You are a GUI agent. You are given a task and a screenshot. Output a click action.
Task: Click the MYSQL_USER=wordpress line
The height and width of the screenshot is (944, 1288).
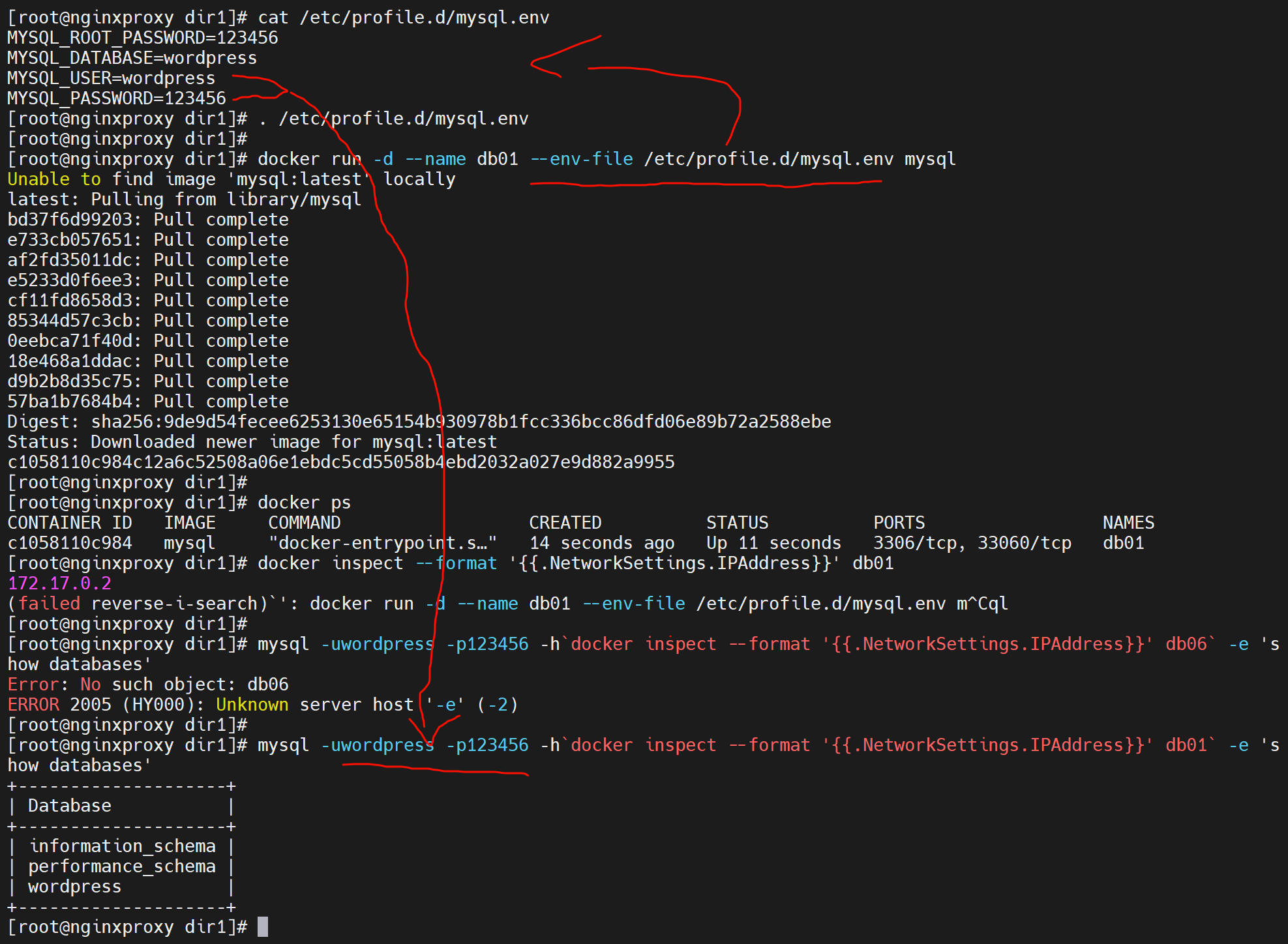111,78
